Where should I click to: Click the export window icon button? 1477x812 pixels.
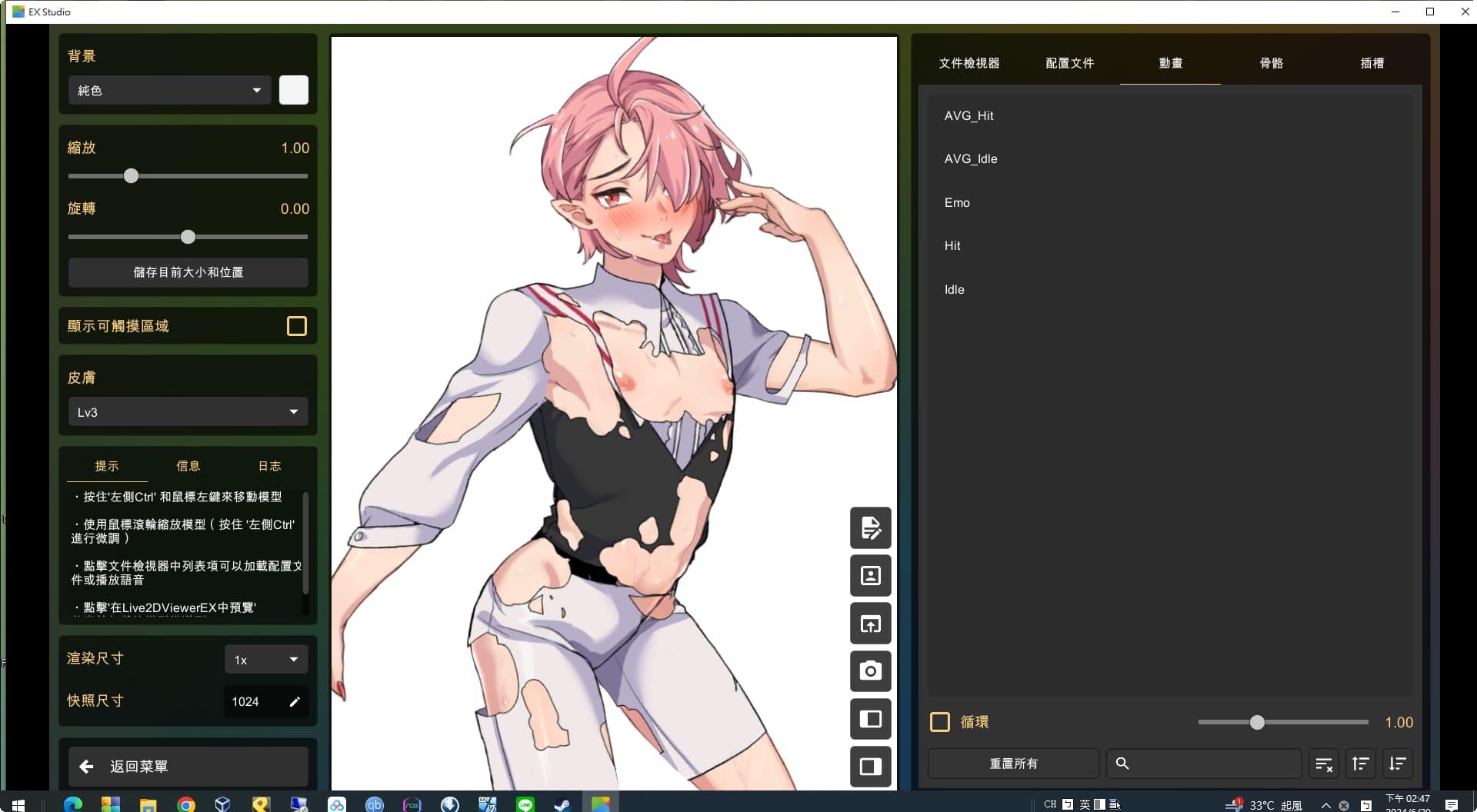point(870,624)
